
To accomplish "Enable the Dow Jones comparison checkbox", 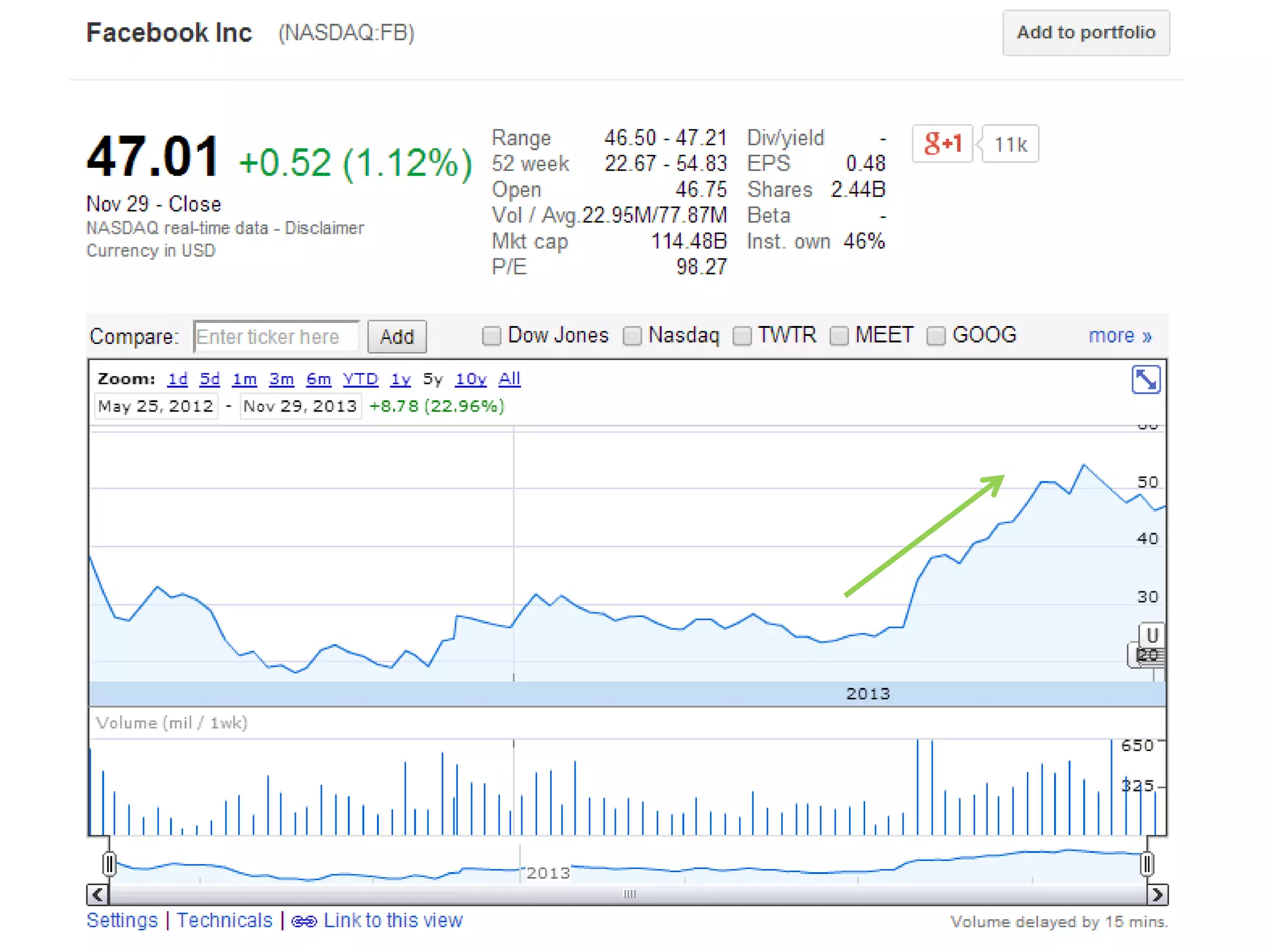I will click(x=491, y=336).
